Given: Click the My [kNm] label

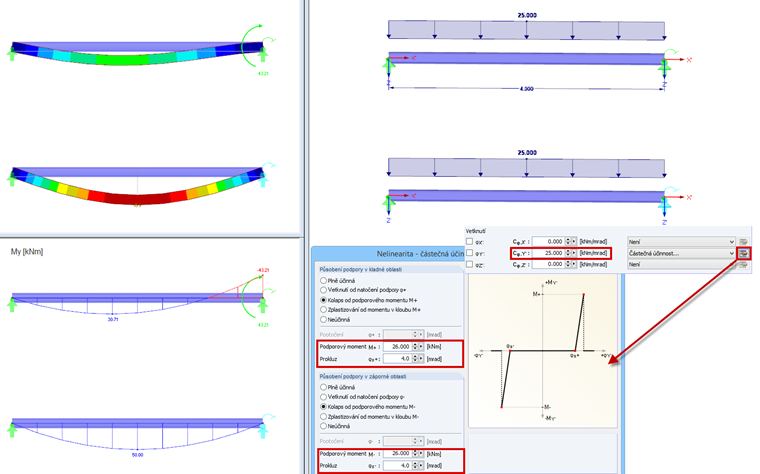Looking at the screenshot, I should coord(27,252).
